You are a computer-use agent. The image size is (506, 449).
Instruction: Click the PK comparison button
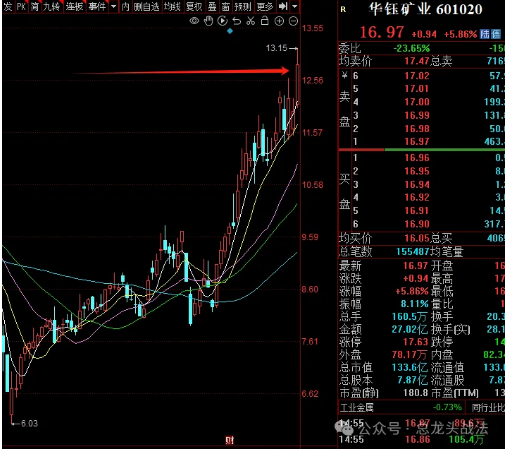pos(21,6)
